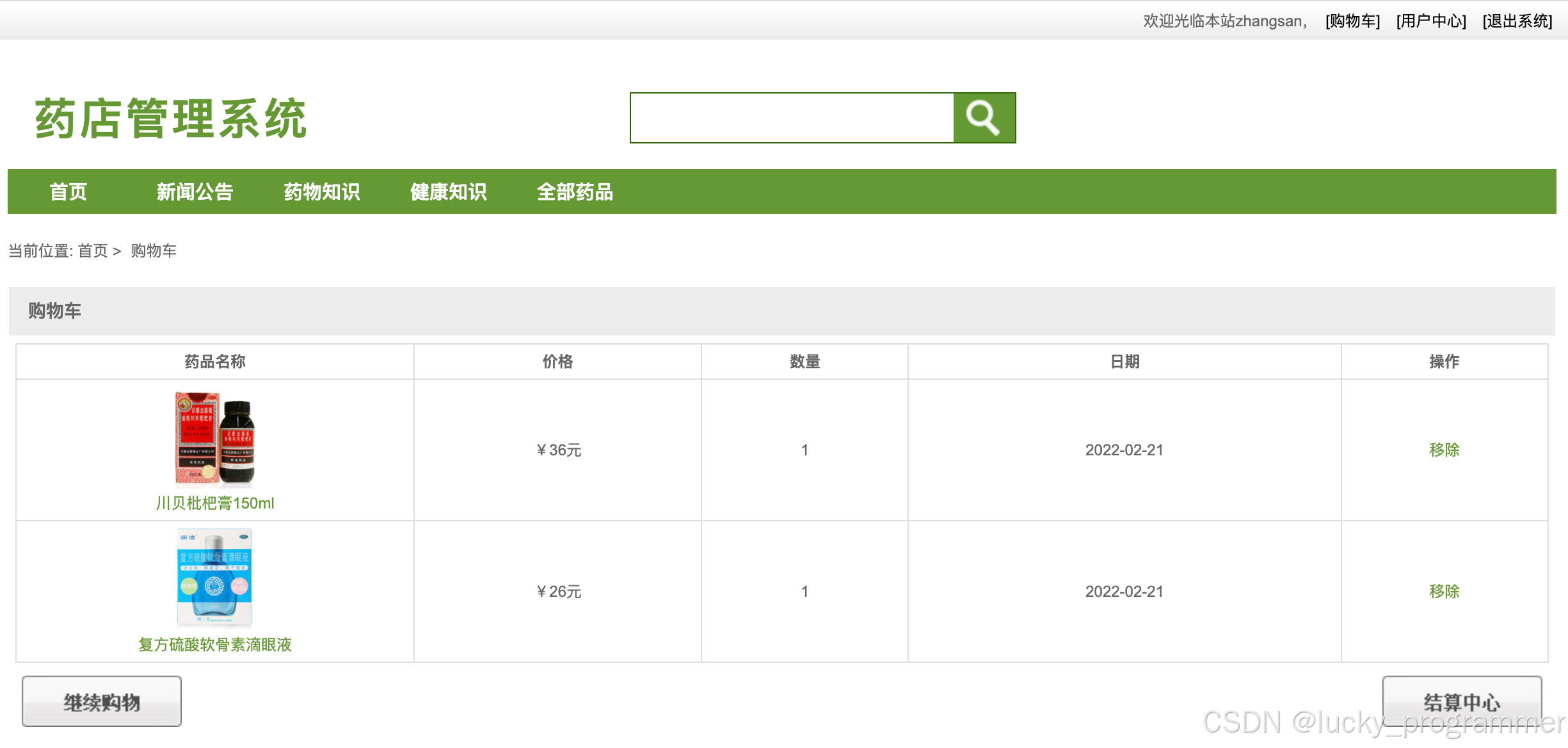Go to the 新闻公告 nav tab
The height and width of the screenshot is (748, 1568).
195,191
